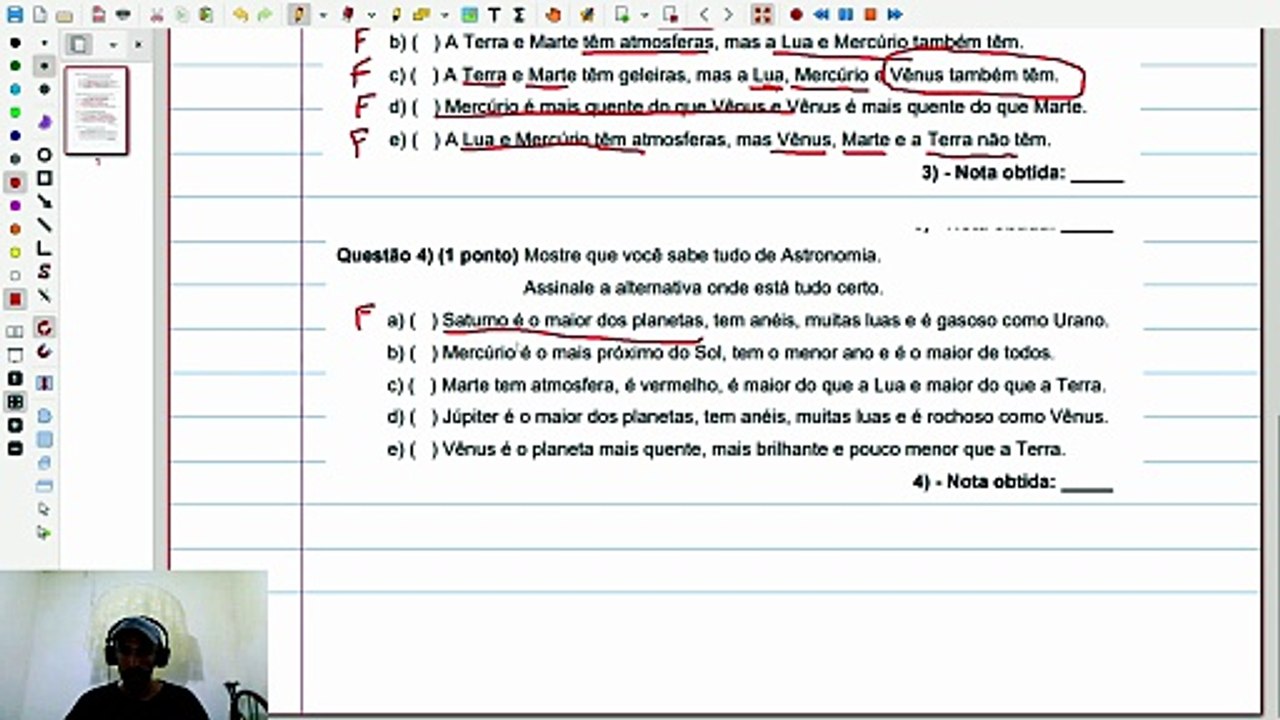Export the document as PDF
Screen dimensions: 1280x720
[x=99, y=15]
